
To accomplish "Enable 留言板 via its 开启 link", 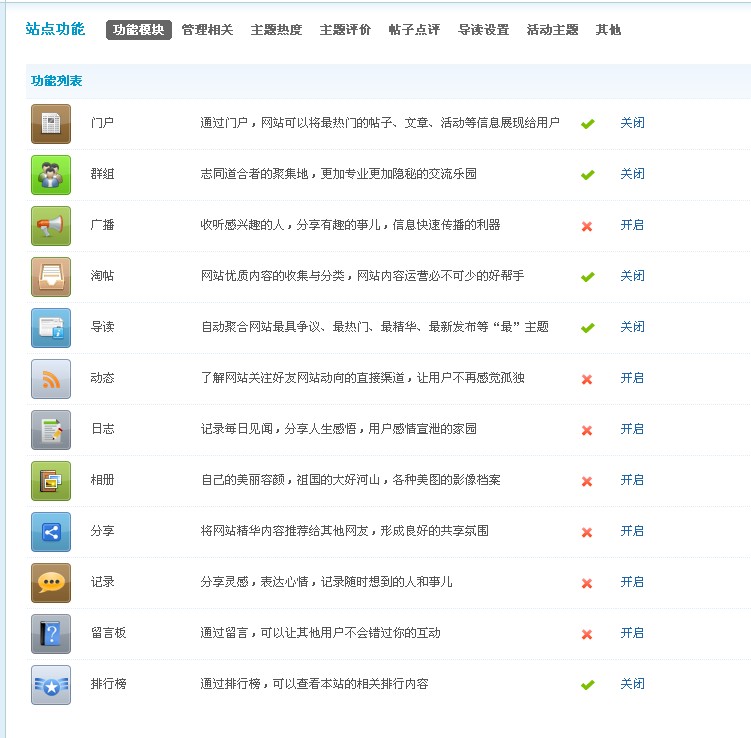I will click(x=632, y=633).
